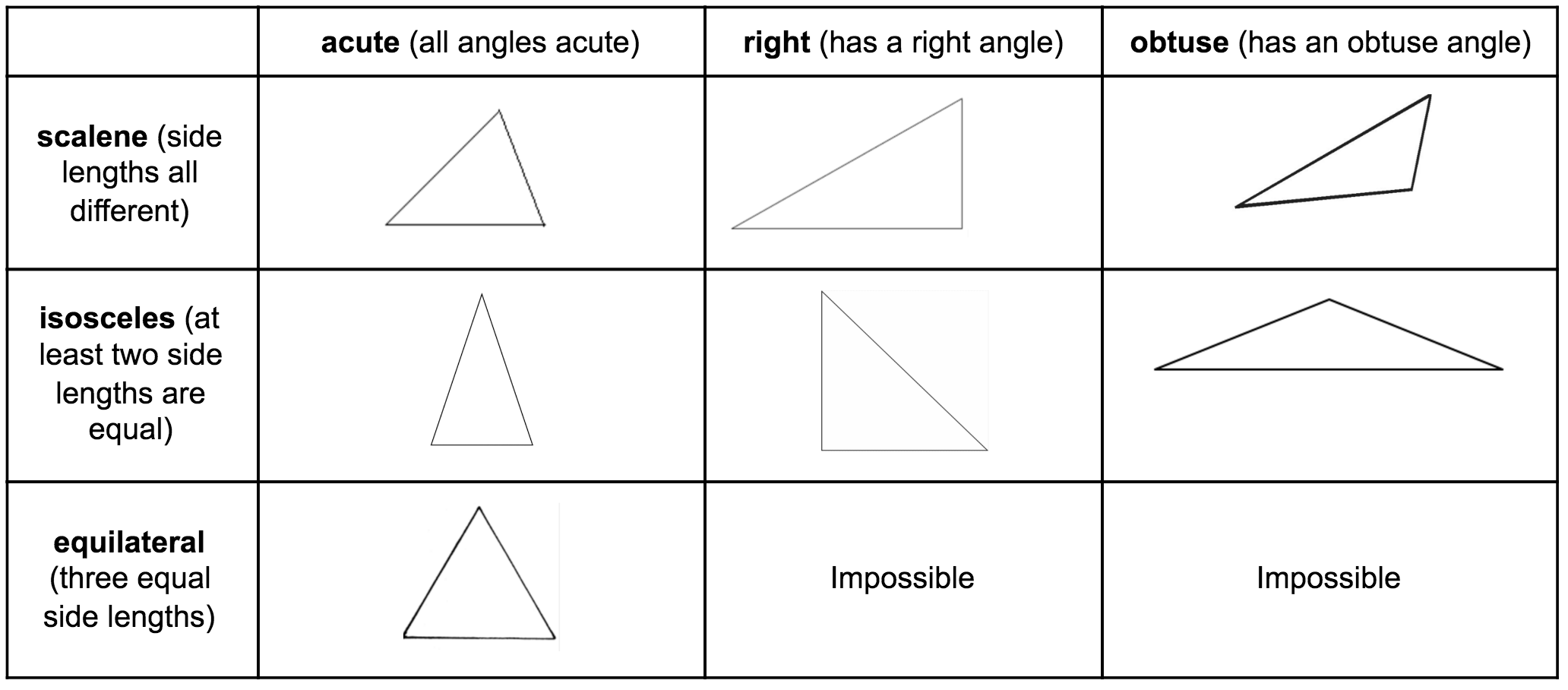The image size is (1568, 690).
Task: Click the bold word "acute" in header
Action: [x=360, y=43]
